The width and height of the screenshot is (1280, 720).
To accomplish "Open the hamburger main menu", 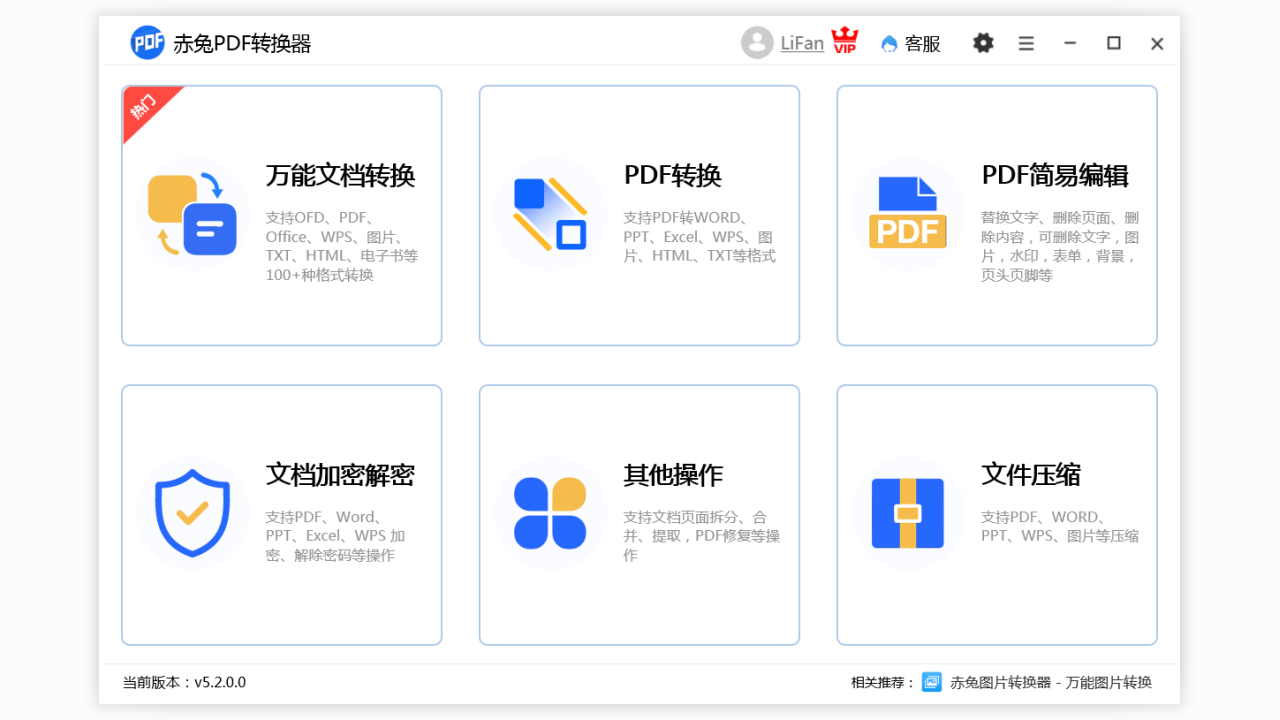I will (1026, 43).
